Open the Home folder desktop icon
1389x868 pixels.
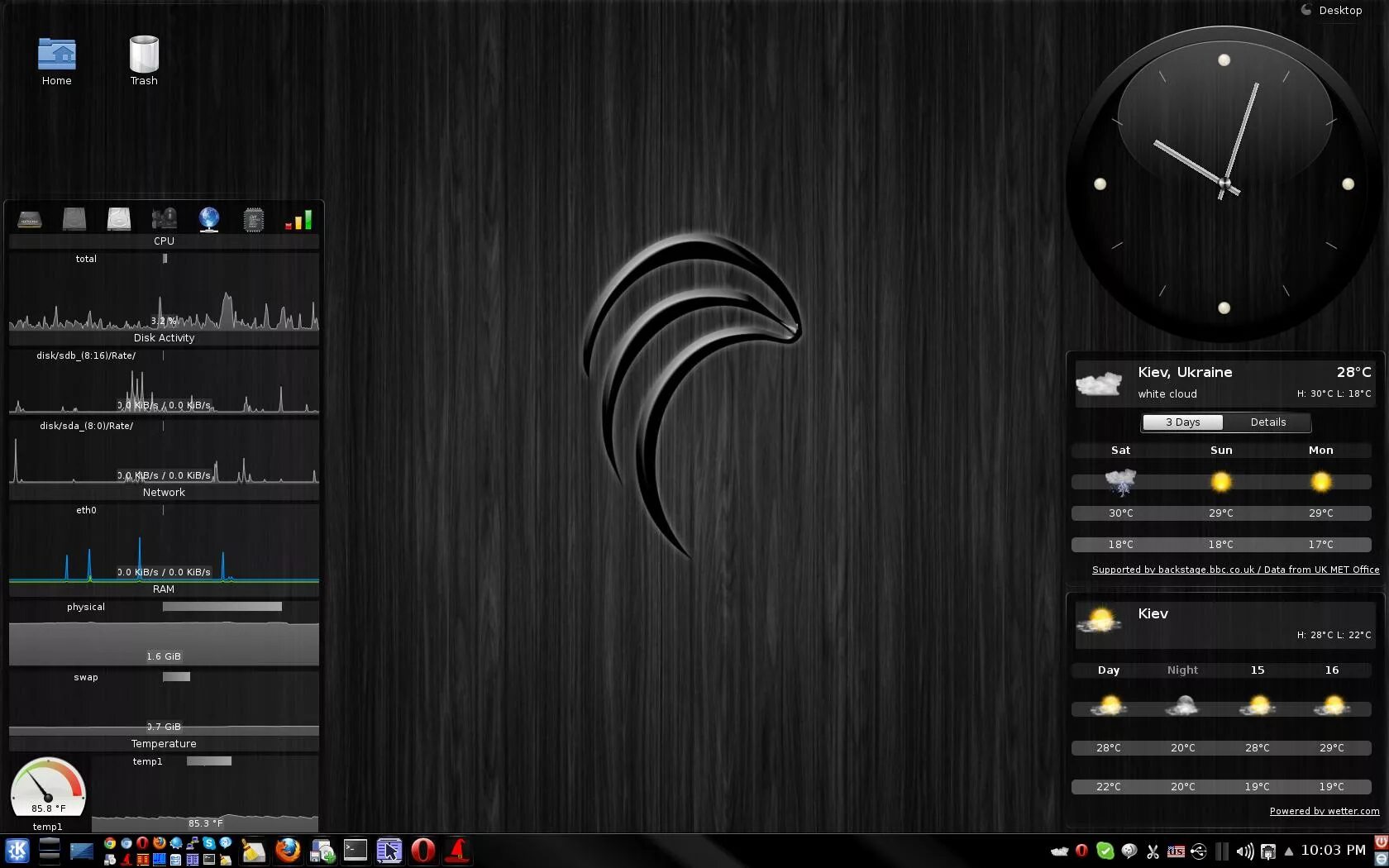[56, 61]
